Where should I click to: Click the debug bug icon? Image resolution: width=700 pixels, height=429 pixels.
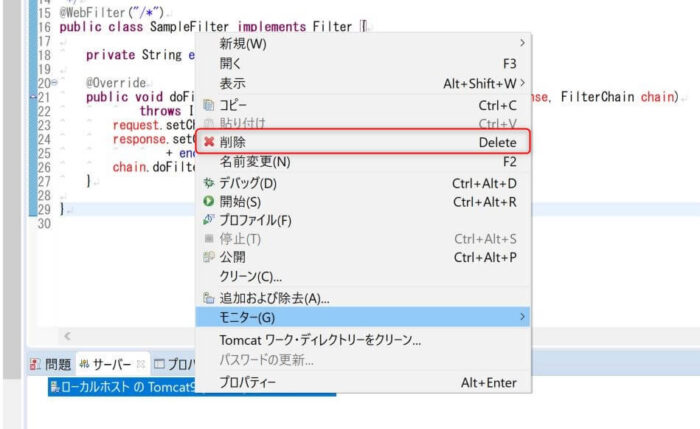click(x=208, y=183)
